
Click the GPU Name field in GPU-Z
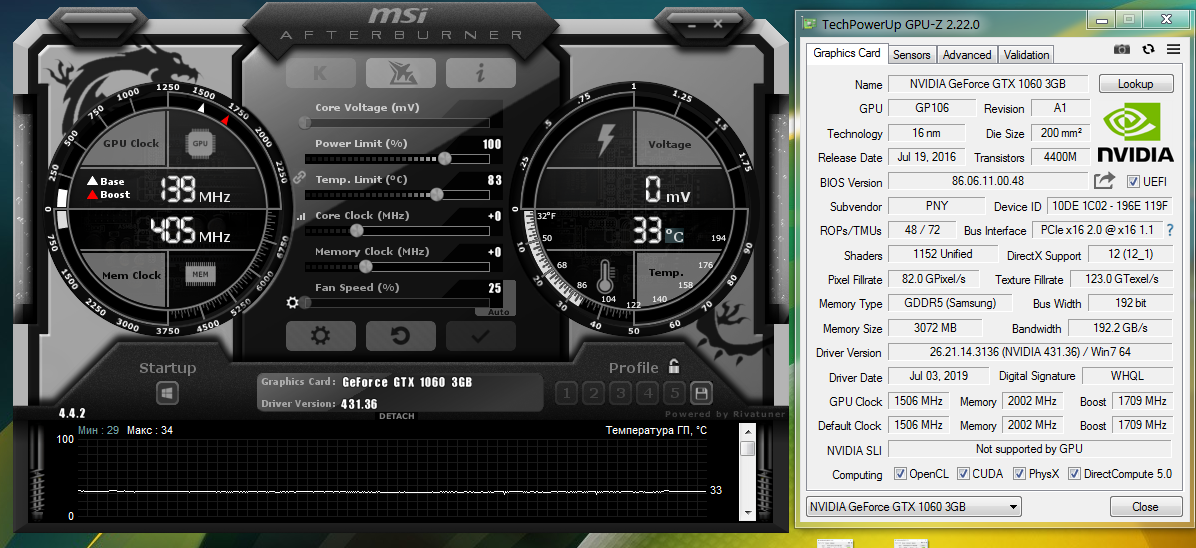click(989, 84)
